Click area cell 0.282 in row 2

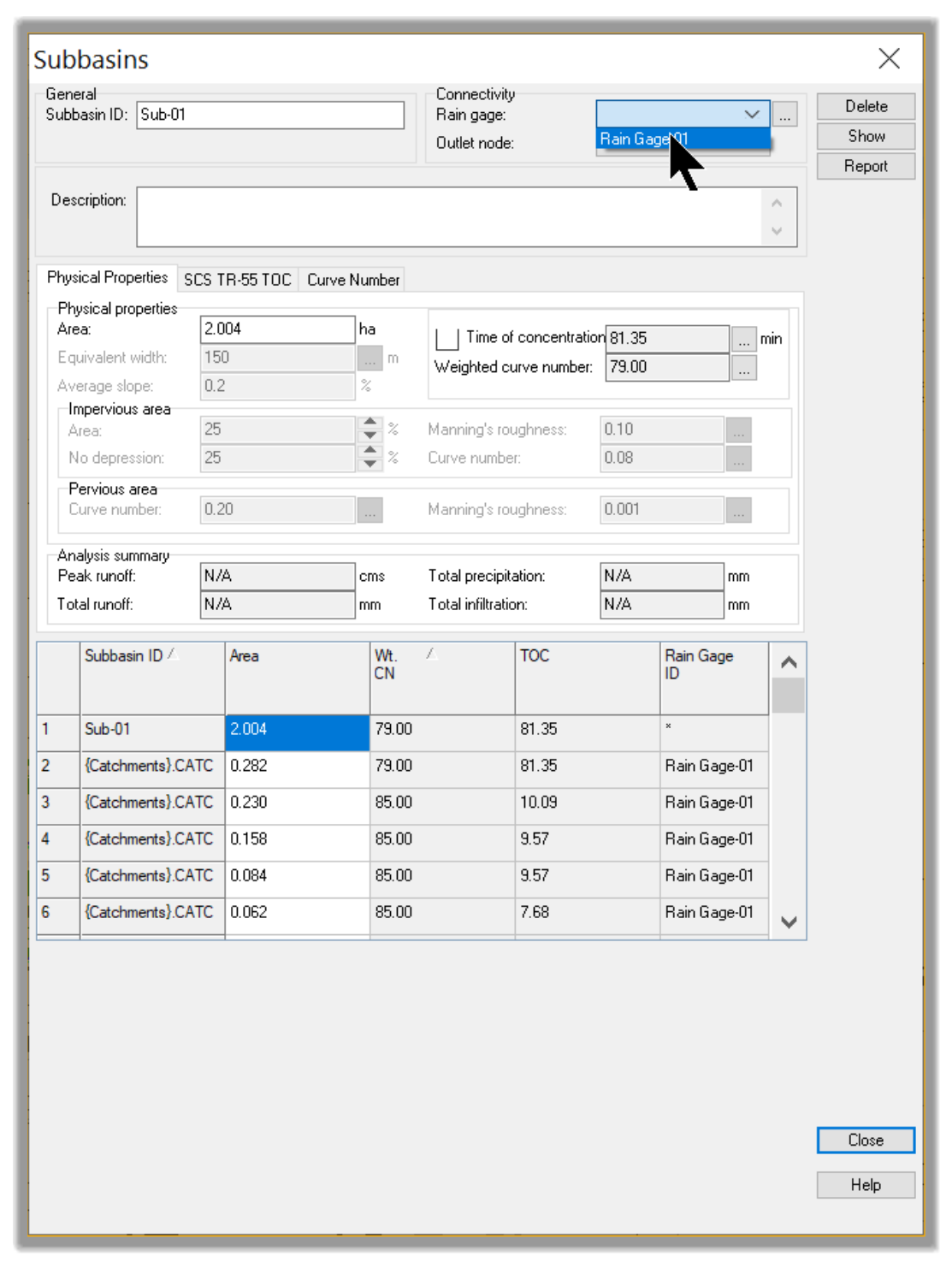coord(297,770)
